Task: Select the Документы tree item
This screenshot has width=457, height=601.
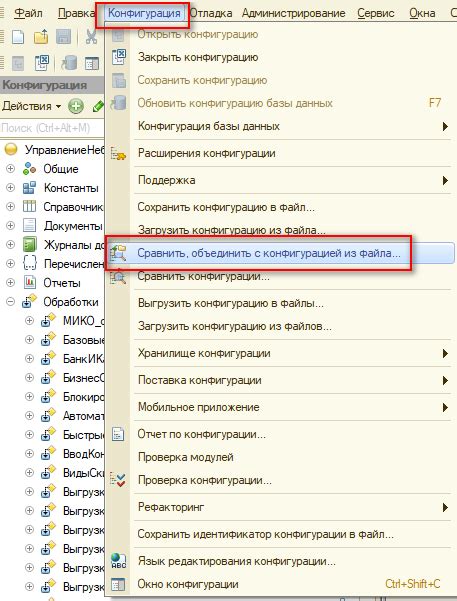Action: coord(73,226)
